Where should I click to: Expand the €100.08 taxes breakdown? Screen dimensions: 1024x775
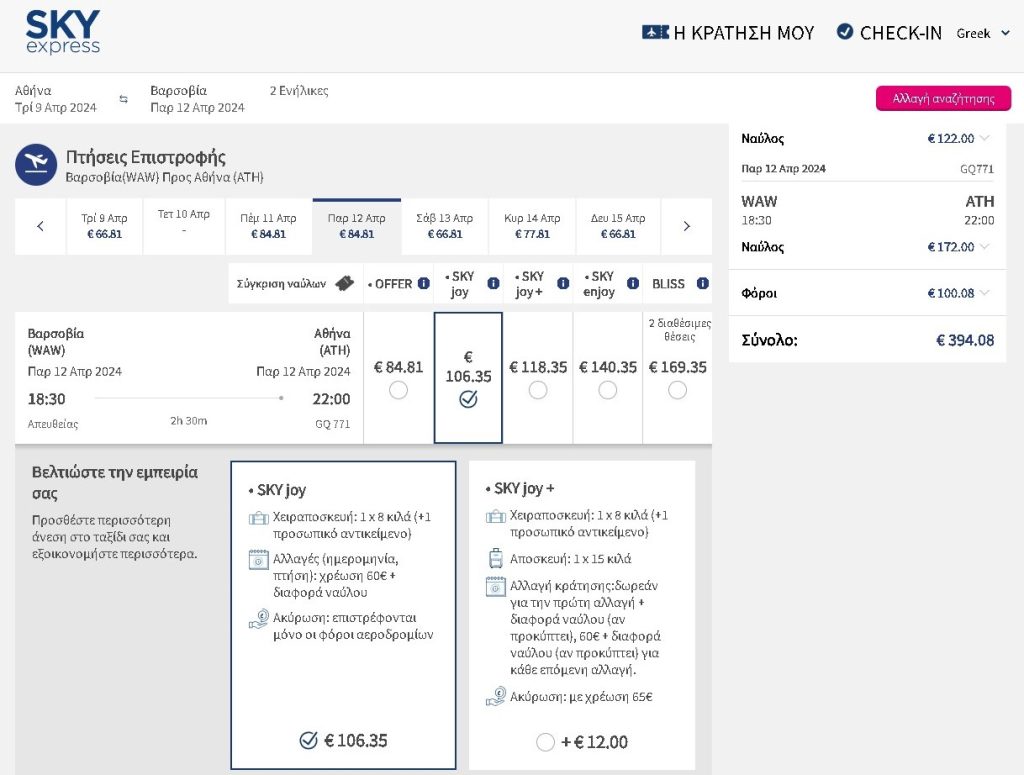984,293
